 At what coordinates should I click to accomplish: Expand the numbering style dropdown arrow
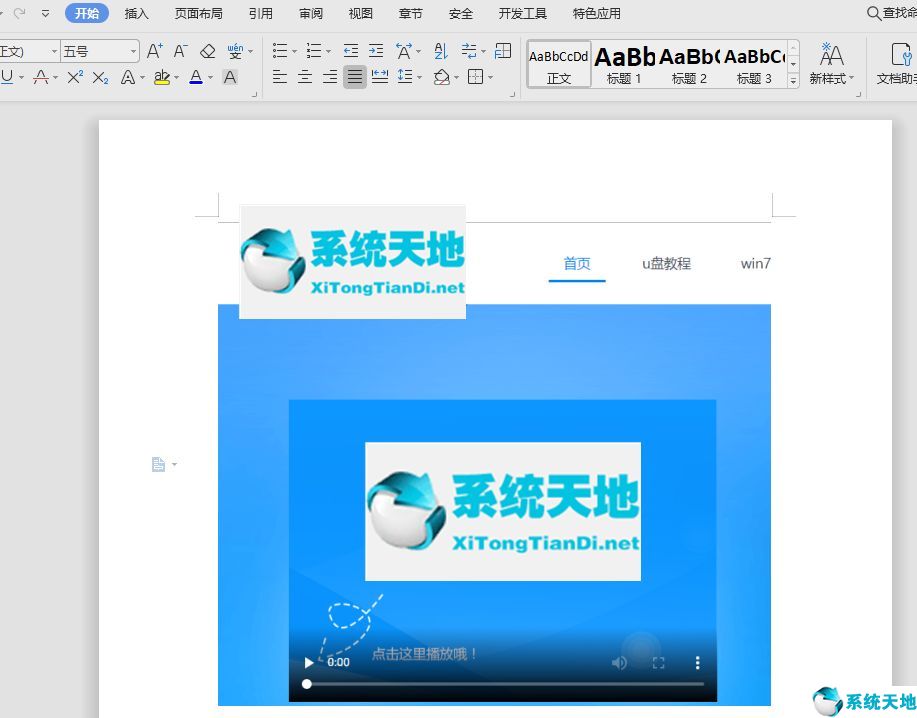point(329,52)
